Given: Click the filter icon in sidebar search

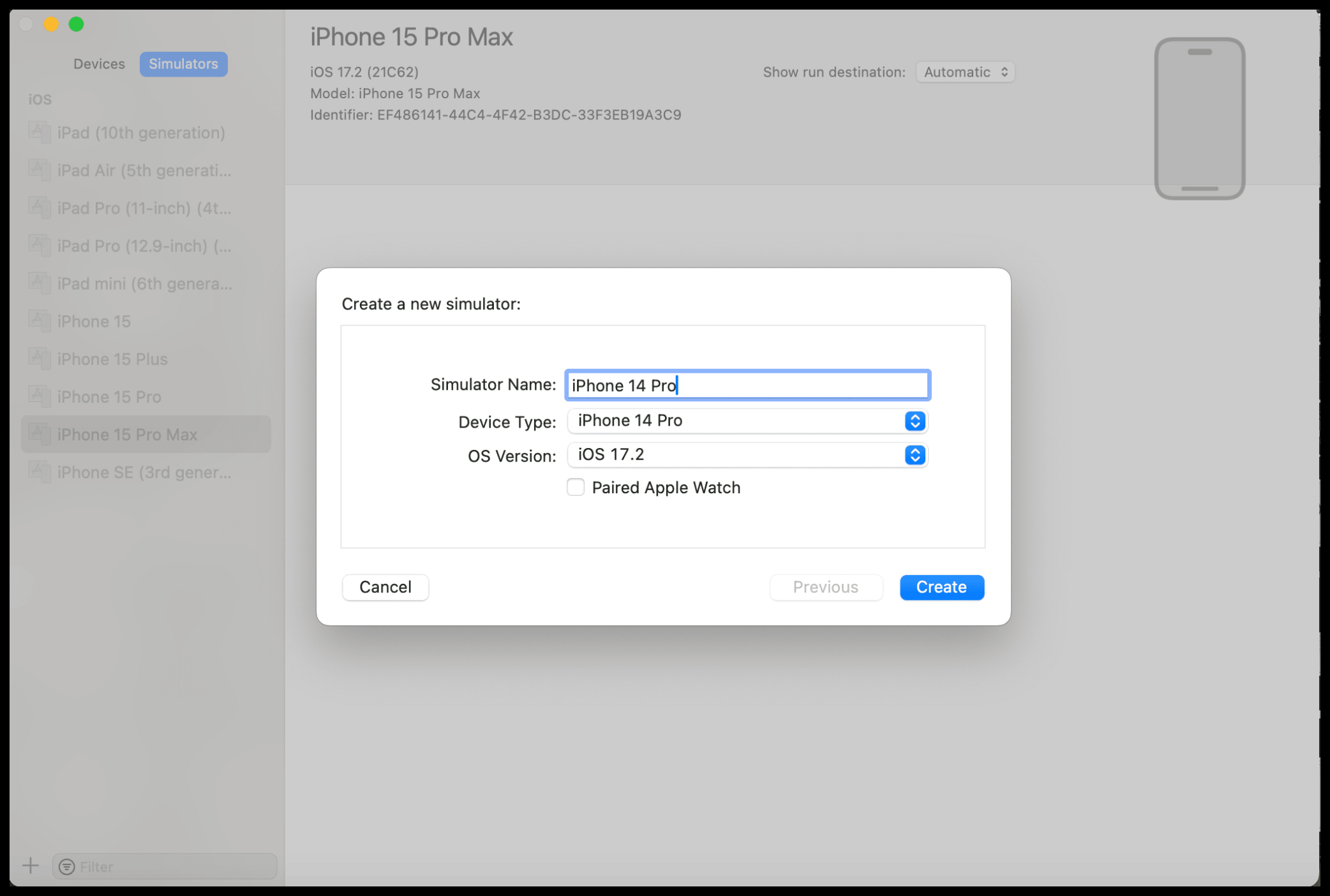Looking at the screenshot, I should point(67,867).
